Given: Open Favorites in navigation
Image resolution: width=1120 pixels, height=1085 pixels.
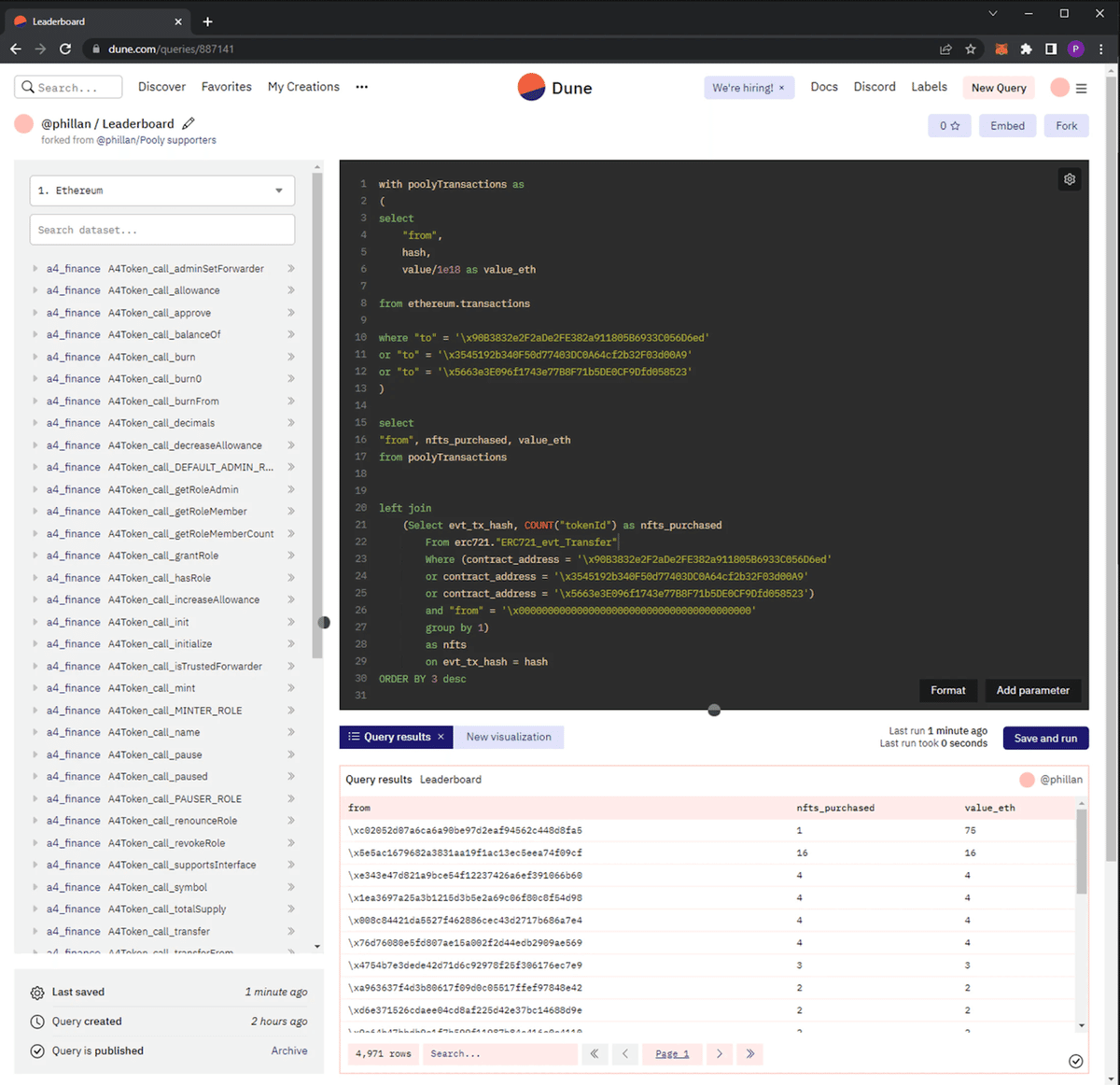Looking at the screenshot, I should click(227, 87).
